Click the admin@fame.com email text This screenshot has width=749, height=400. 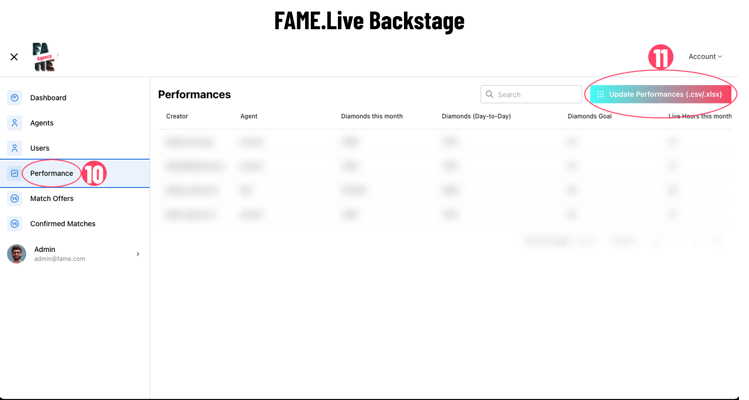coord(59,259)
